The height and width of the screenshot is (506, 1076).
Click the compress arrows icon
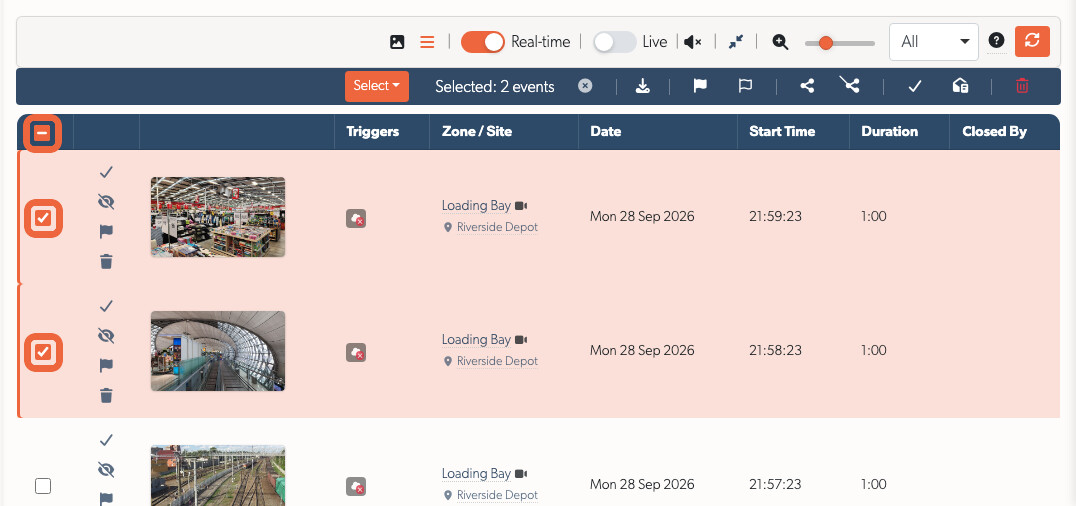pos(736,42)
